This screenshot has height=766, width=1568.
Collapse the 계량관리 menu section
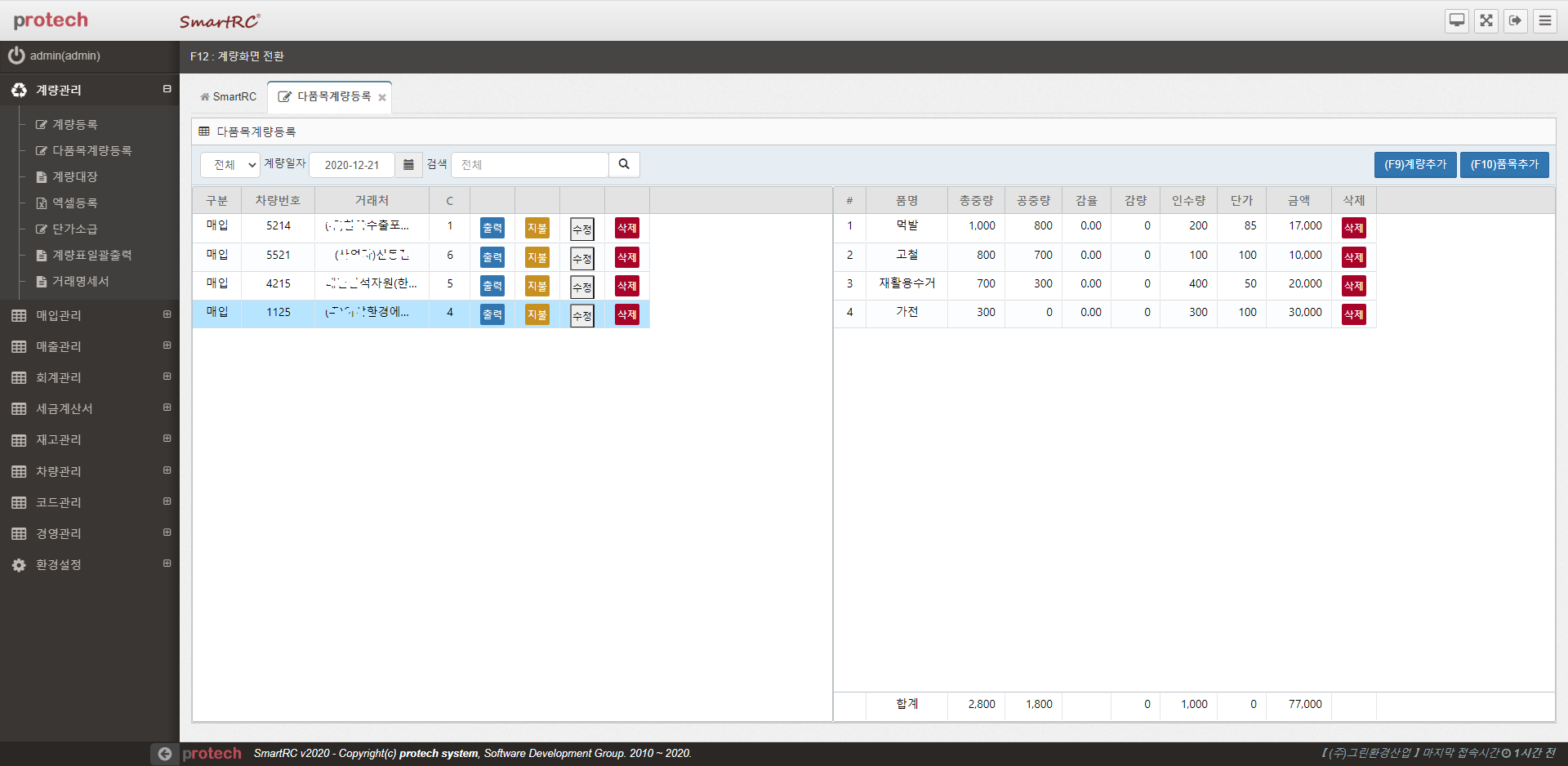(167, 89)
